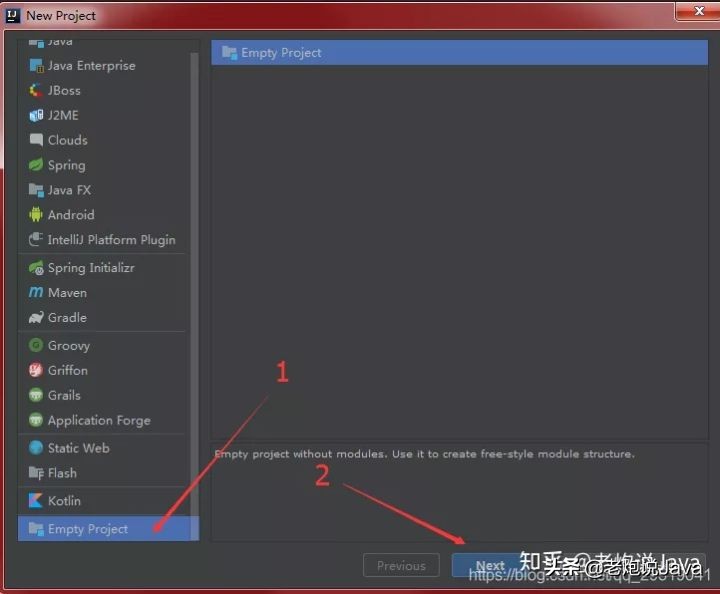720x594 pixels.
Task: Close the New Project dialog
Action: tap(698, 11)
